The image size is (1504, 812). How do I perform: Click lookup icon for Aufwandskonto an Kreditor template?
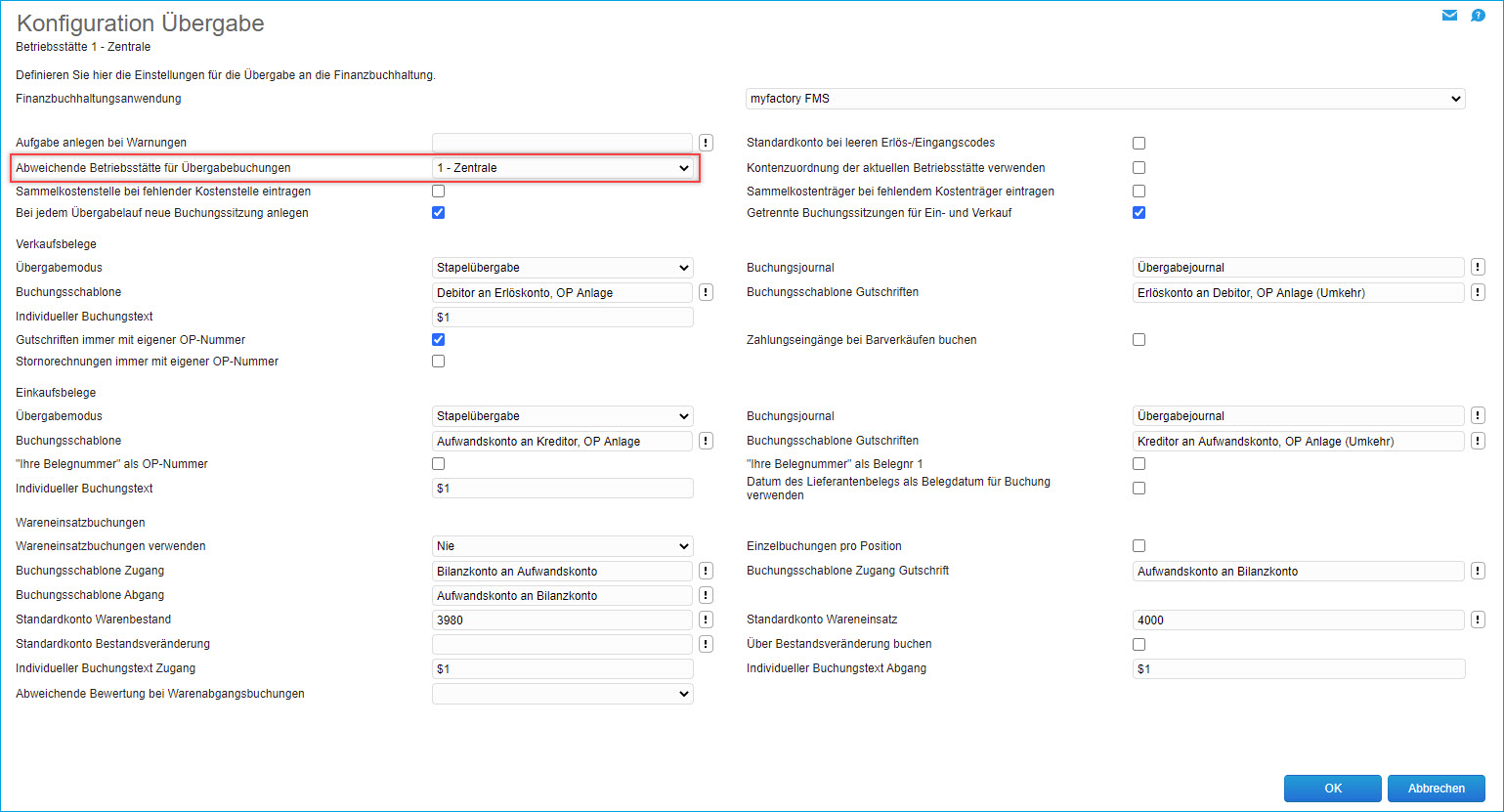tap(706, 441)
